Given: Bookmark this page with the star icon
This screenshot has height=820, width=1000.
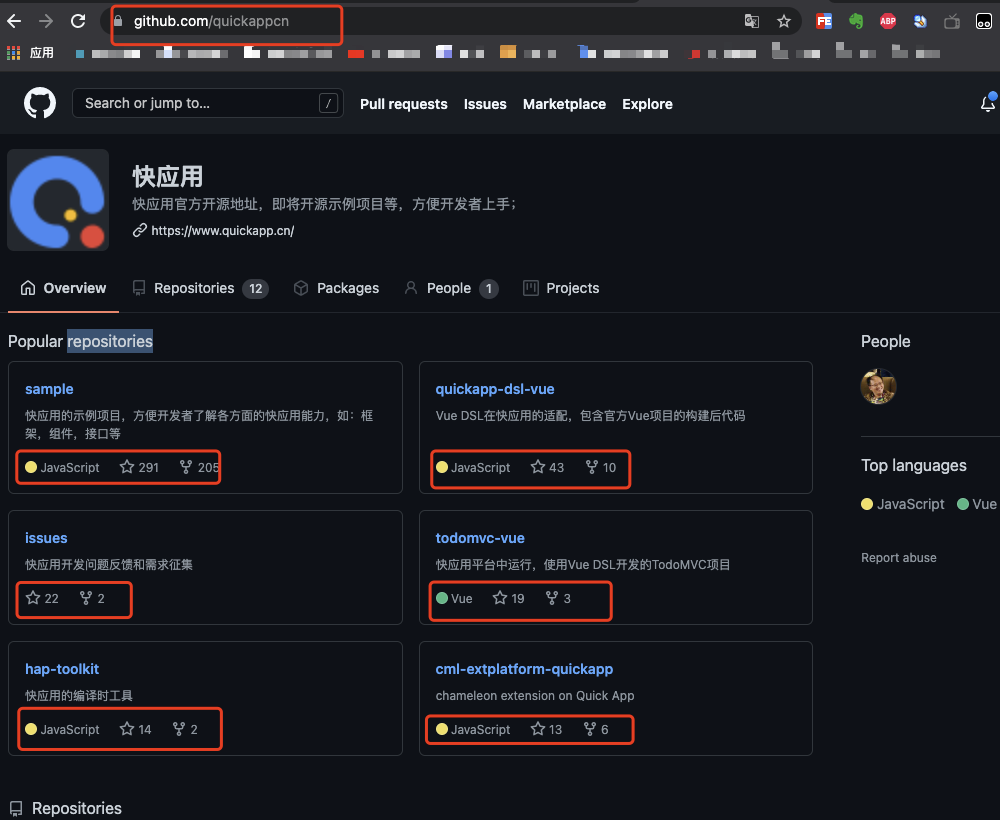Looking at the screenshot, I should click(x=784, y=22).
